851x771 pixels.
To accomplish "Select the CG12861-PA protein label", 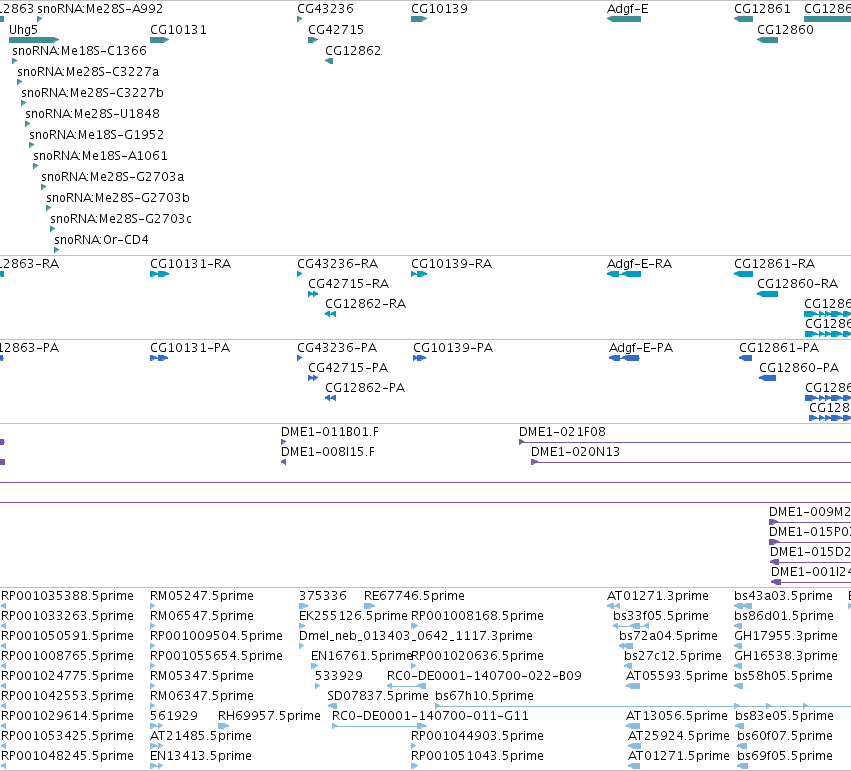I will coord(779,348).
